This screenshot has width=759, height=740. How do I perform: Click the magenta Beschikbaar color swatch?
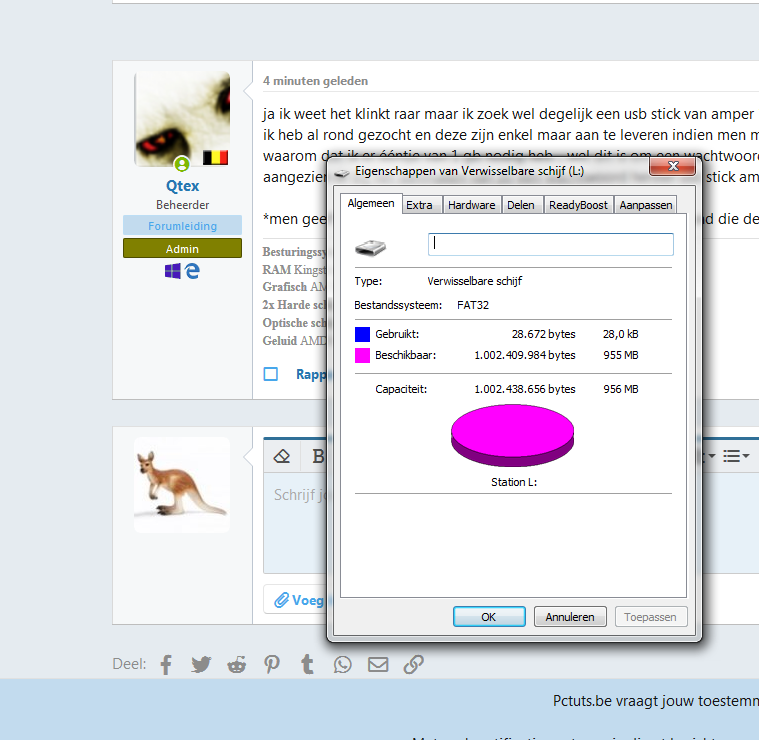click(x=362, y=356)
